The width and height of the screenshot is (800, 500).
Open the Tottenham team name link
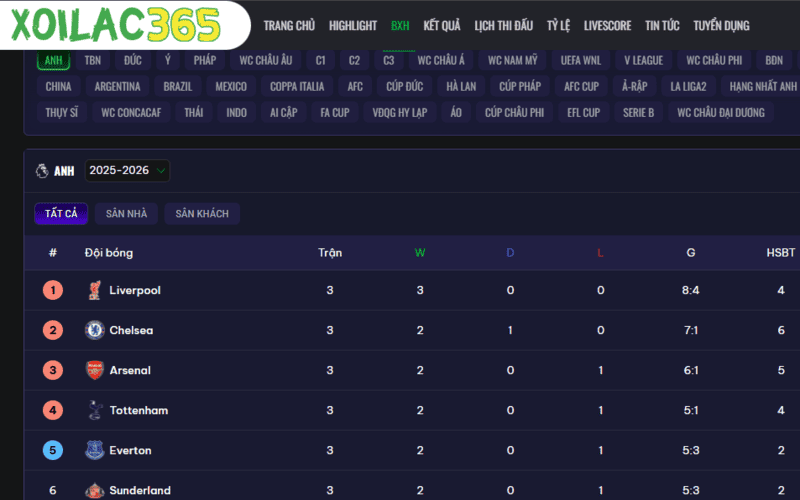pyautogui.click(x=139, y=410)
